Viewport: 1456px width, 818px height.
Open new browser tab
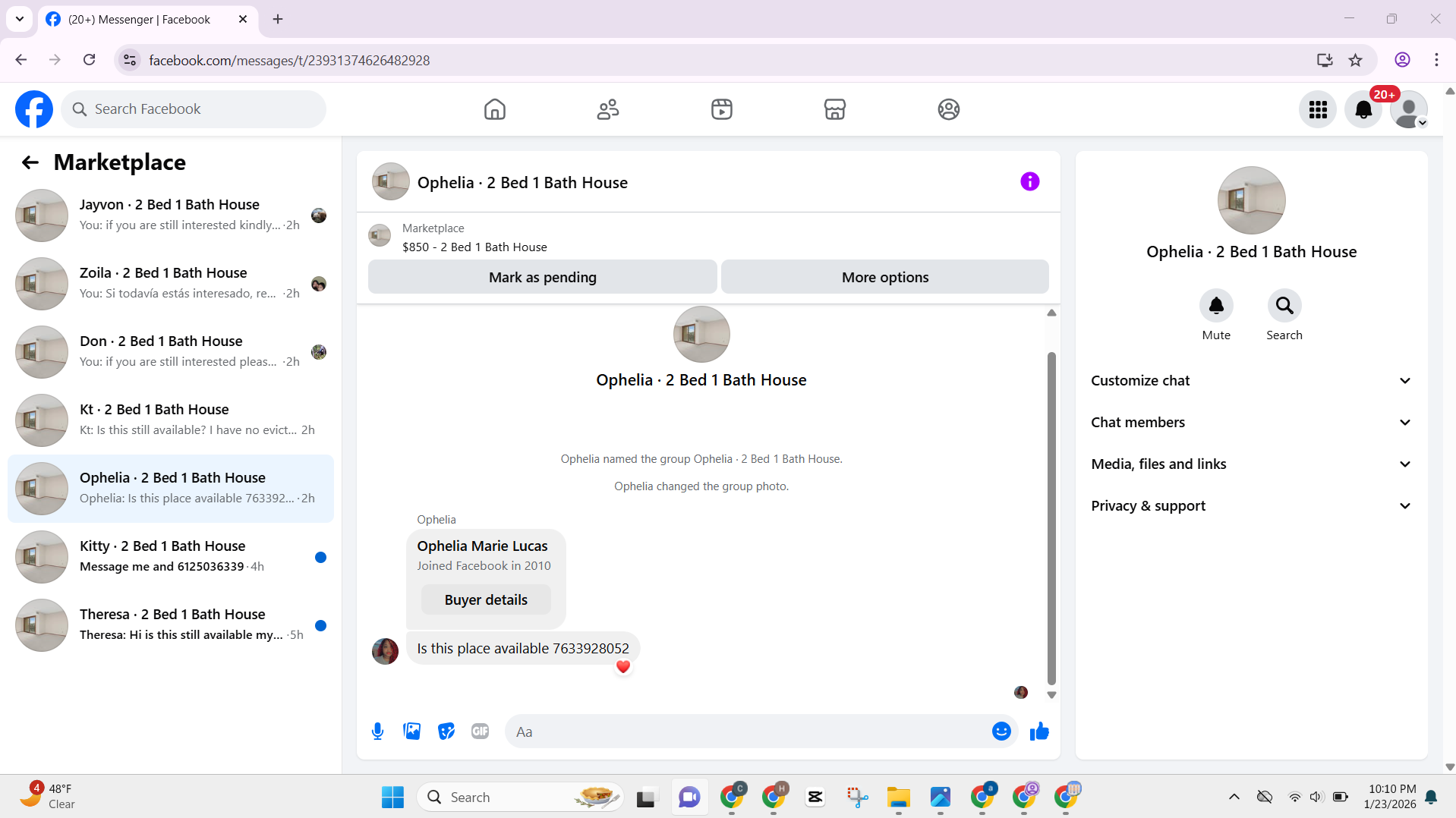[x=278, y=19]
